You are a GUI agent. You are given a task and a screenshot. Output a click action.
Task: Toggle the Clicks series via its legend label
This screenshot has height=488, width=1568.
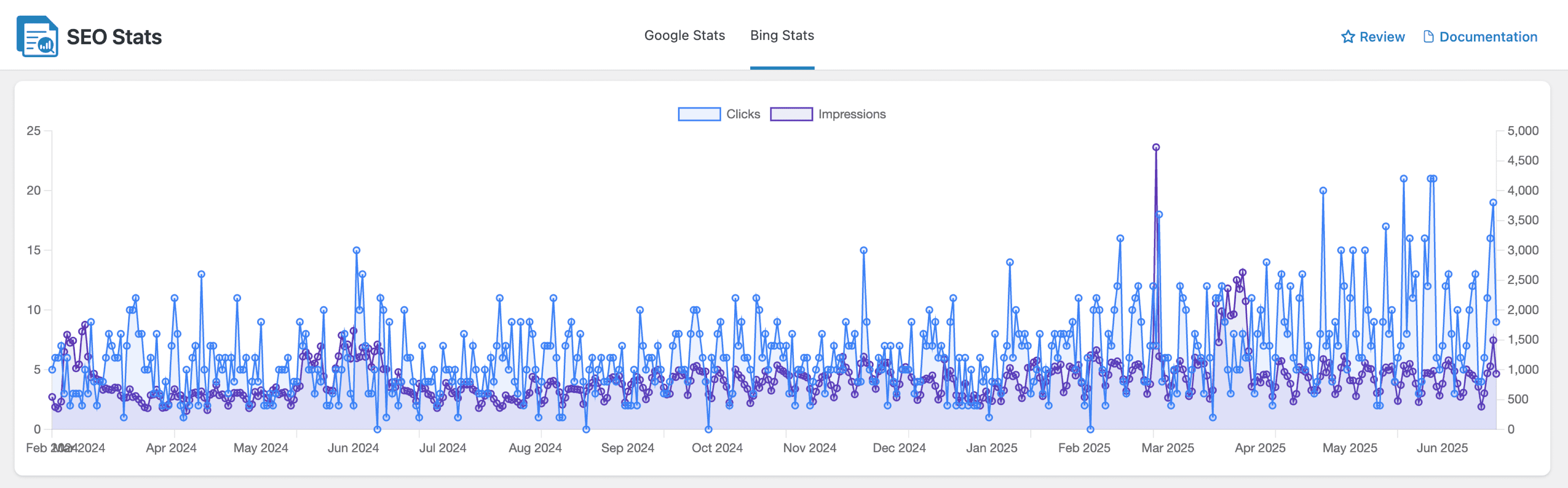point(742,114)
